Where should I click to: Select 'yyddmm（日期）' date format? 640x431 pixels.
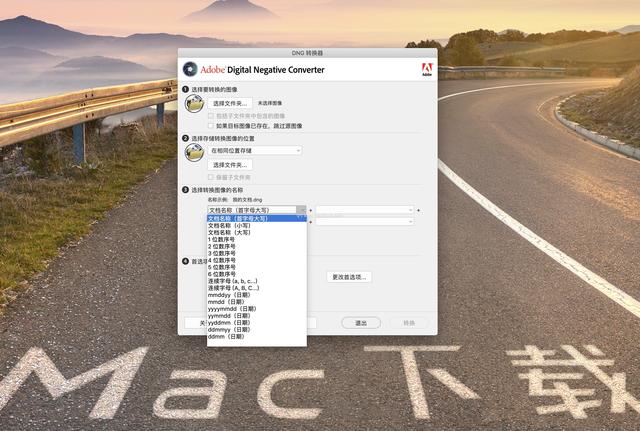click(x=257, y=322)
